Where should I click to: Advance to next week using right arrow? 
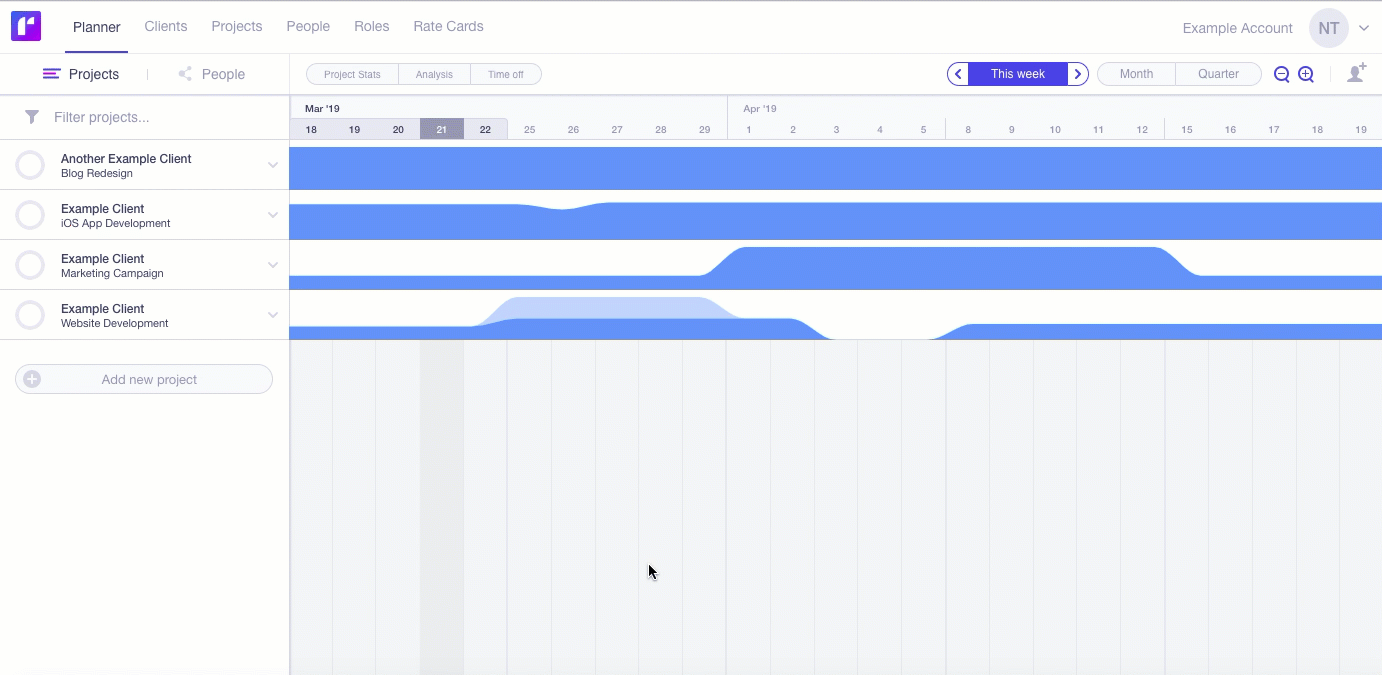click(x=1077, y=74)
